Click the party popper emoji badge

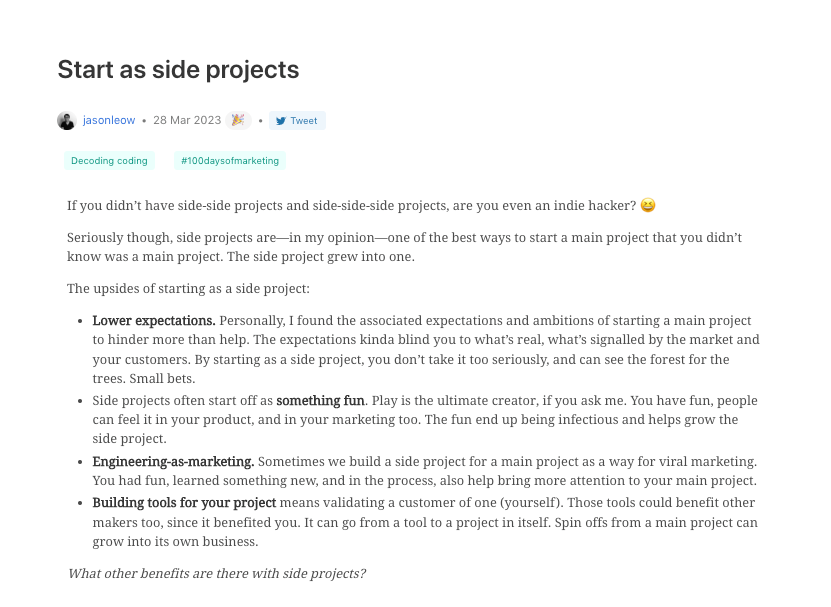click(237, 120)
